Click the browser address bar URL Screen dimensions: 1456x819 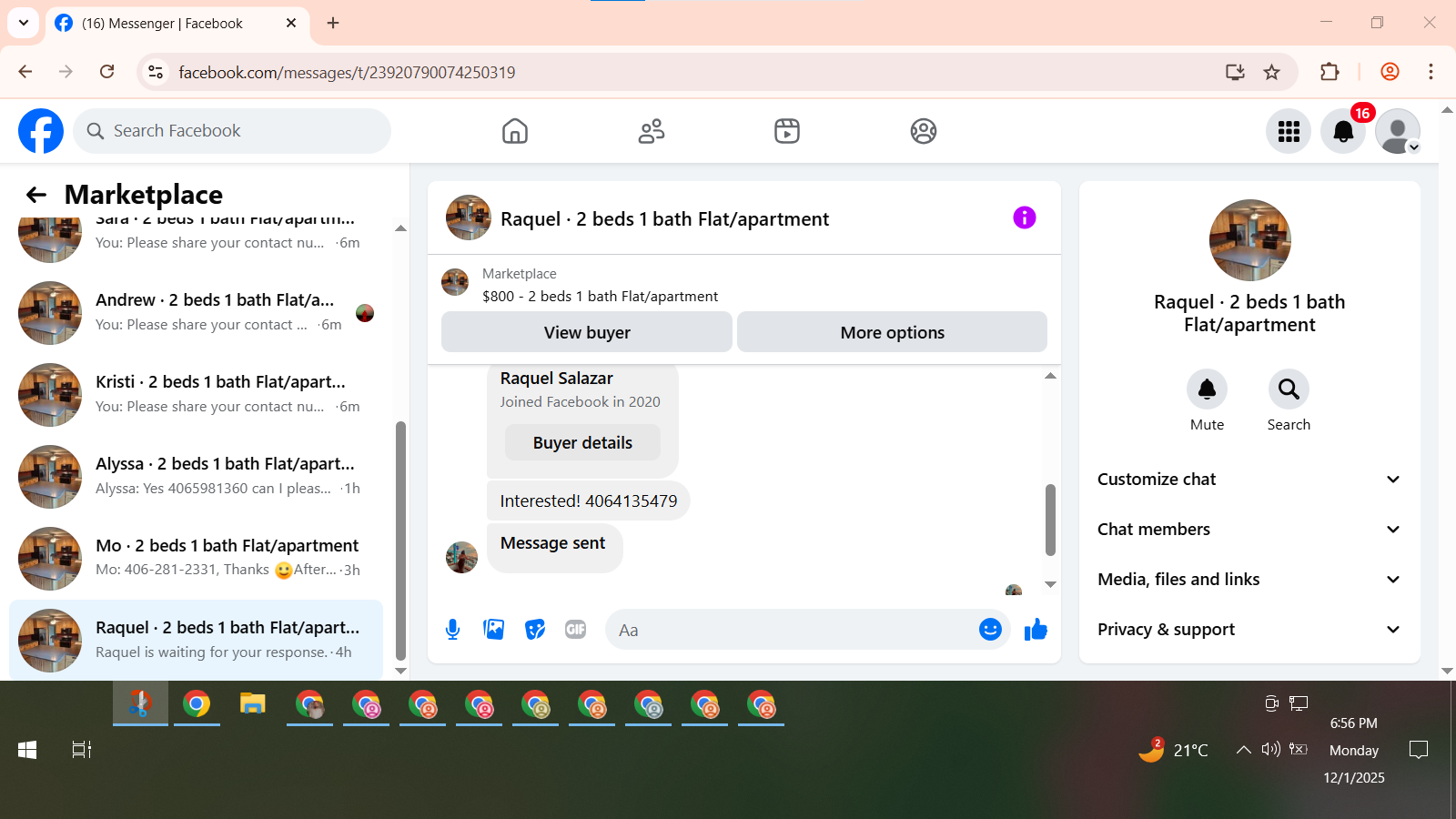347,72
